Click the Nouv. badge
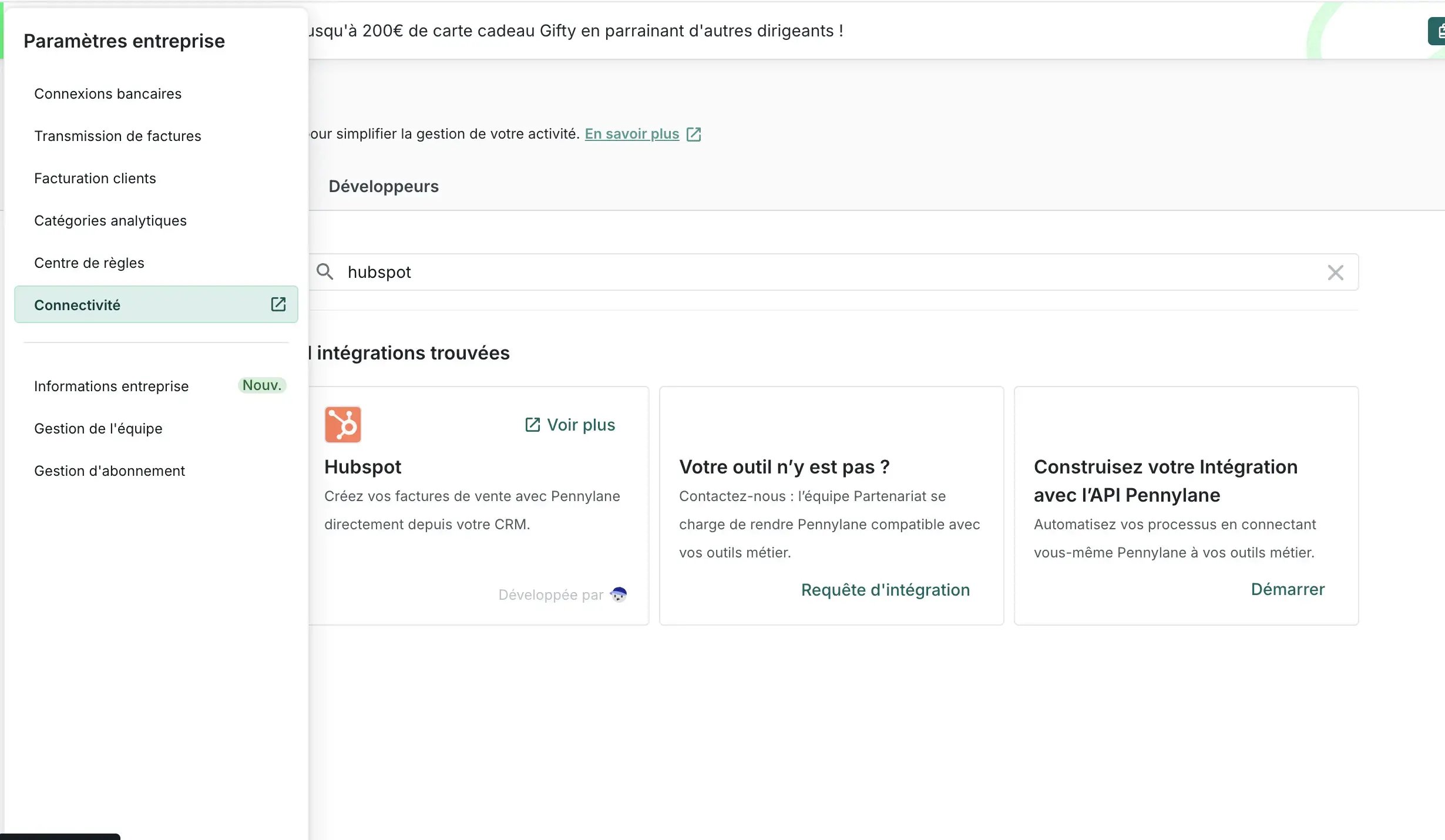1445x840 pixels. pyautogui.click(x=262, y=385)
